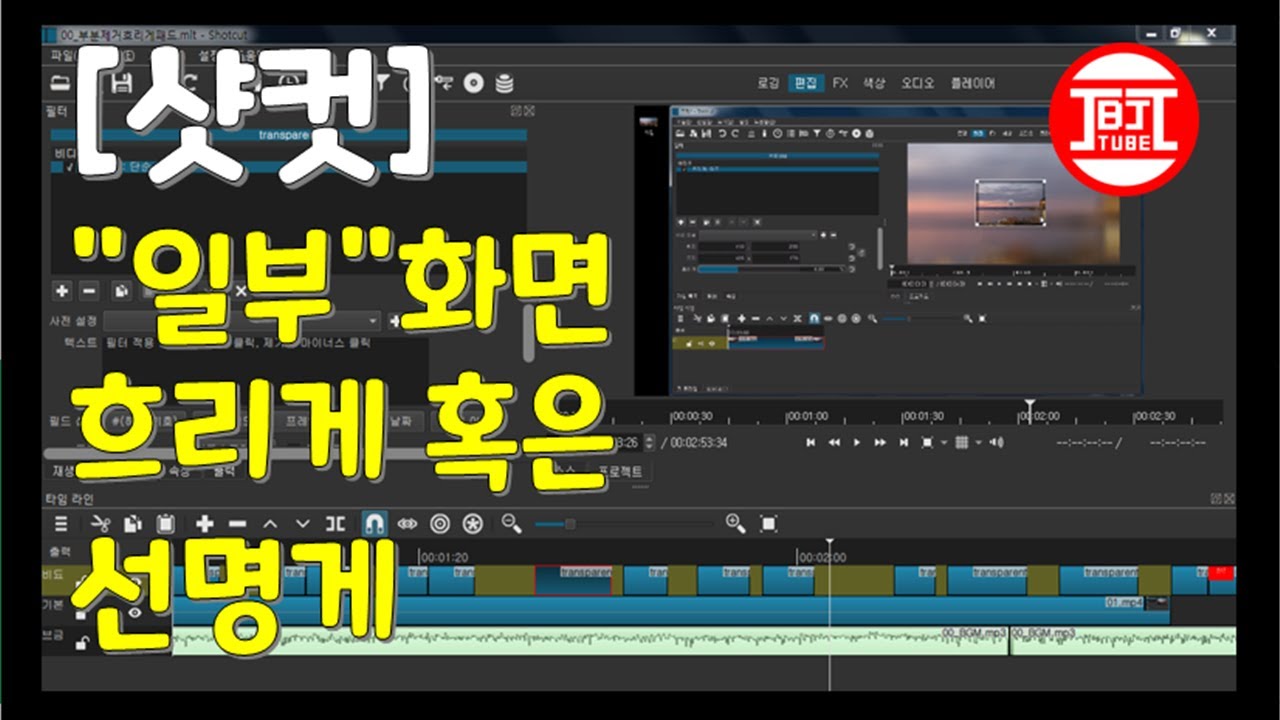Open the Export disc icon

point(474,83)
